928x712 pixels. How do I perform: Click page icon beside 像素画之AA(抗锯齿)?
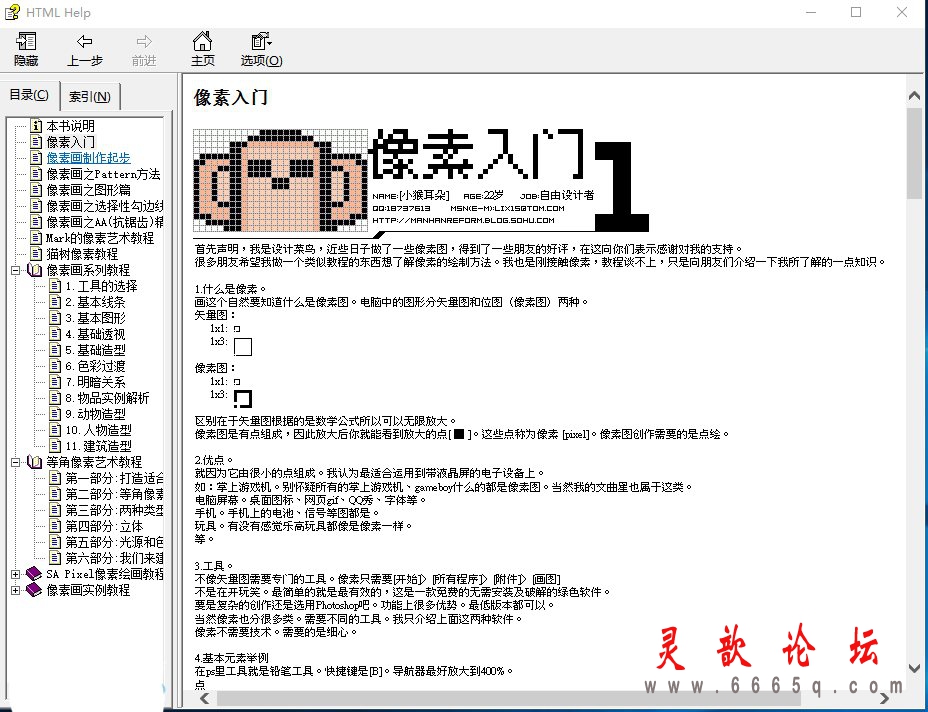point(37,221)
